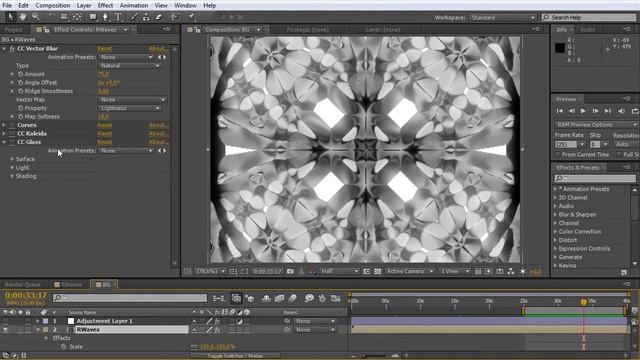Toggle transparency grid in viewer

tap(378, 271)
